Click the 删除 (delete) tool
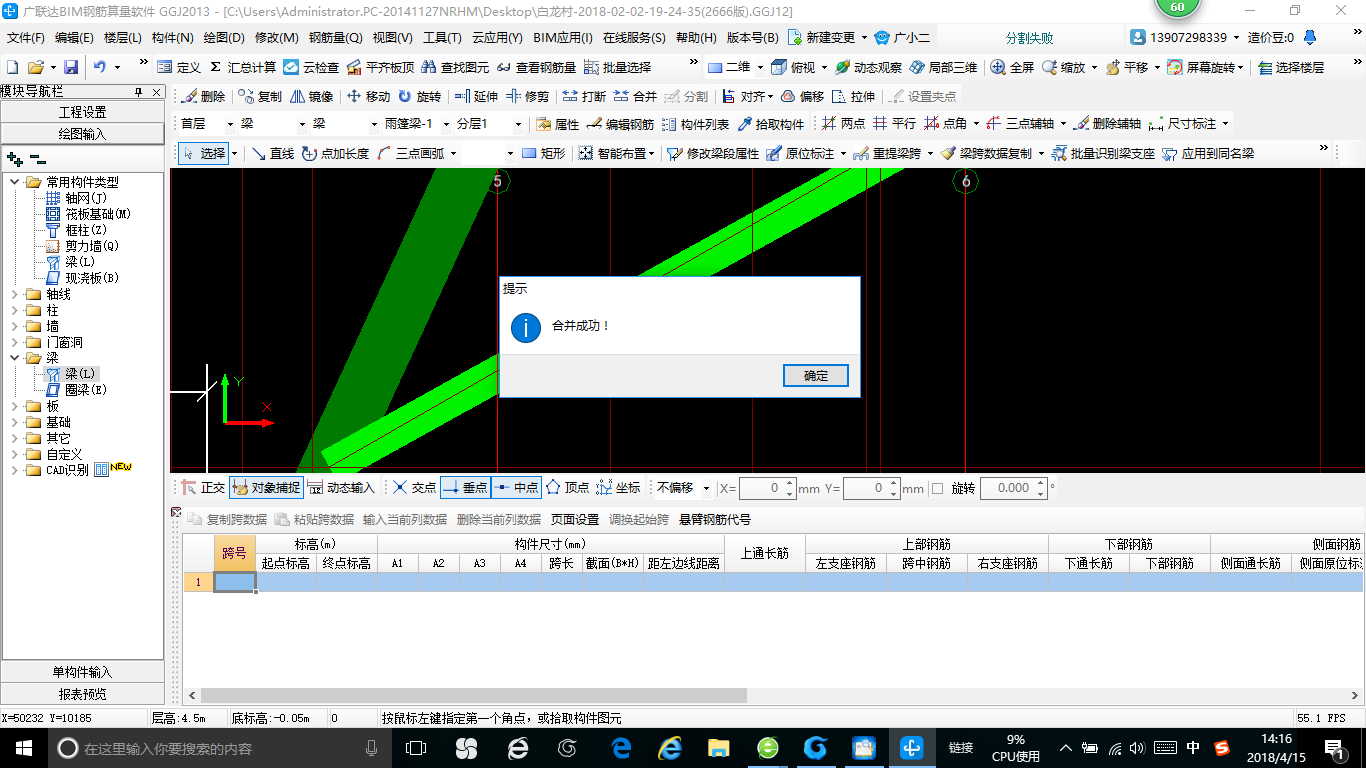This screenshot has width=1366, height=768. point(203,97)
